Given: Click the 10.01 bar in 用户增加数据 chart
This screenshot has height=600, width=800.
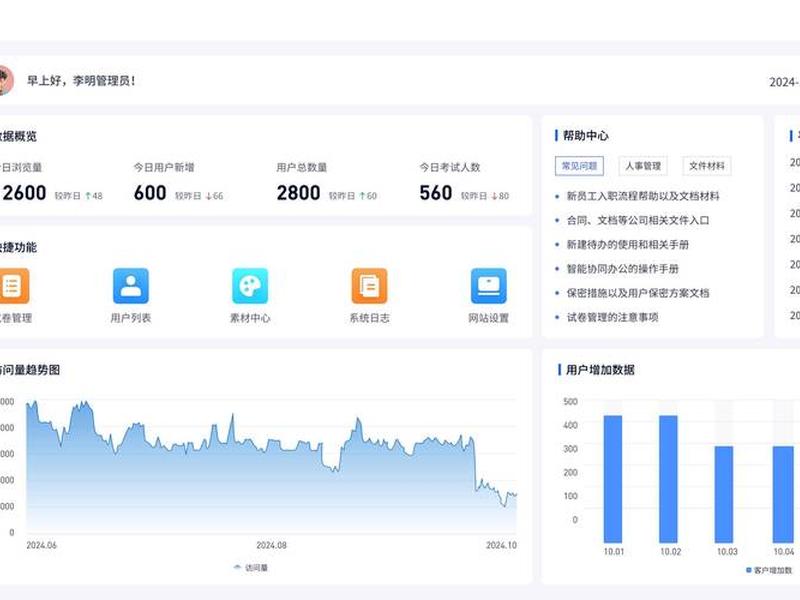Looking at the screenshot, I should tap(613, 479).
